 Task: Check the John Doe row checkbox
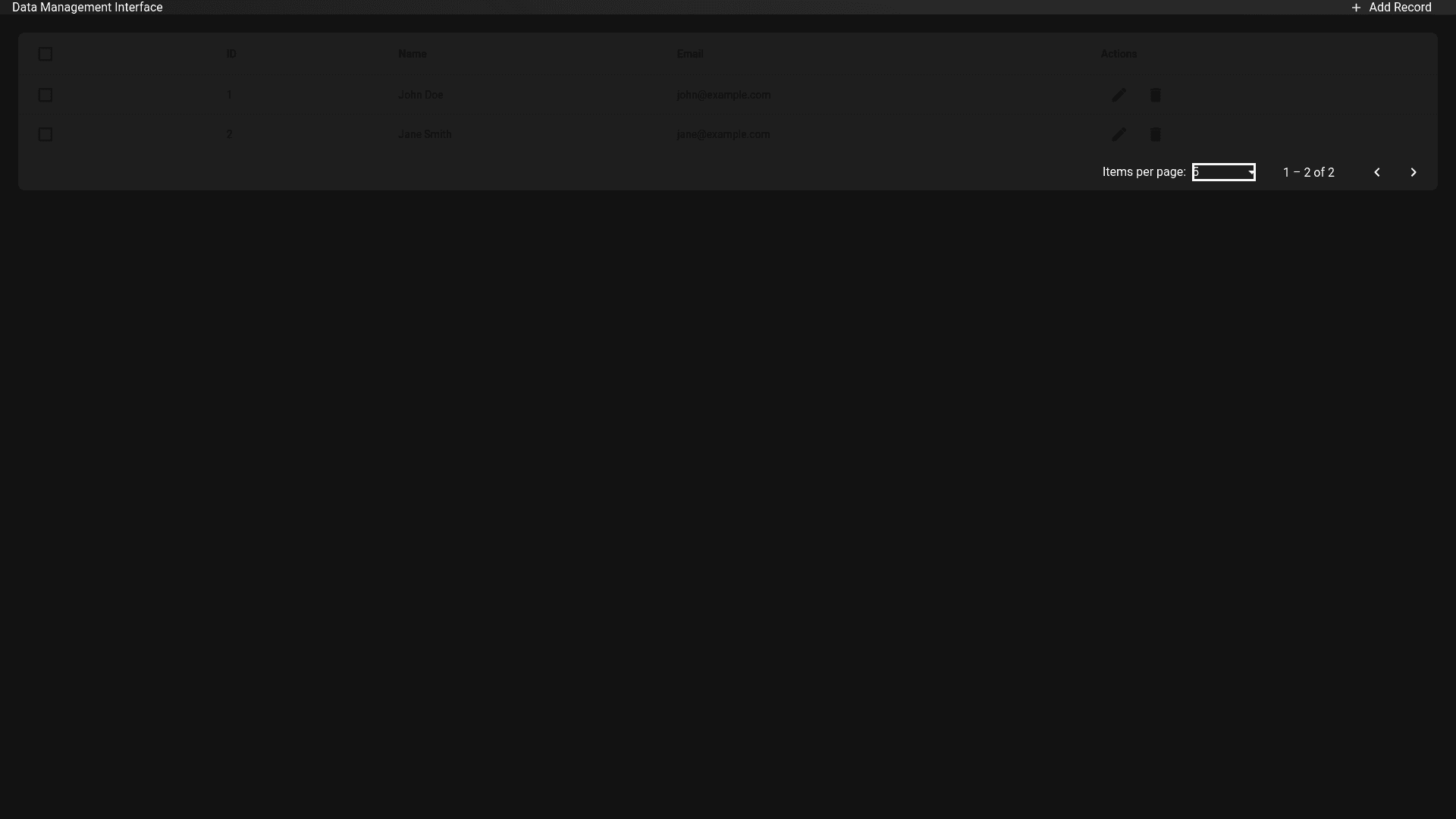click(x=45, y=95)
